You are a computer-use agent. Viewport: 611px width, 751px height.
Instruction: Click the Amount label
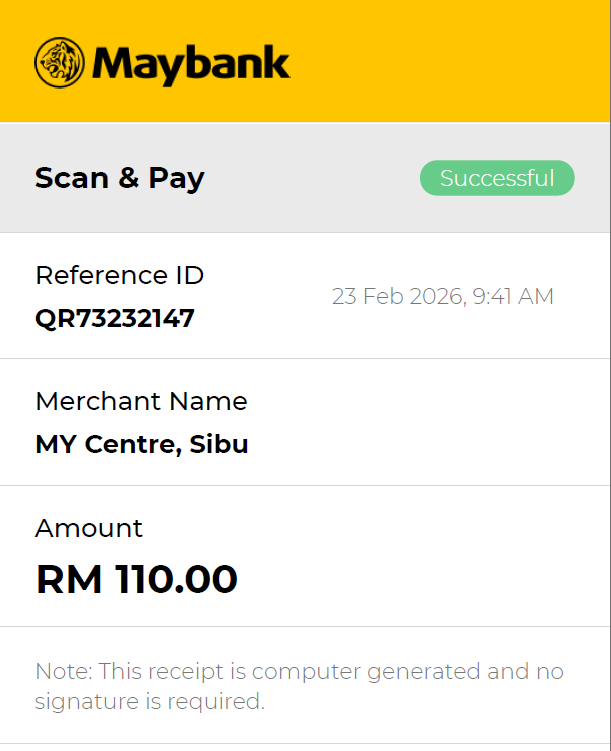tap(89, 528)
